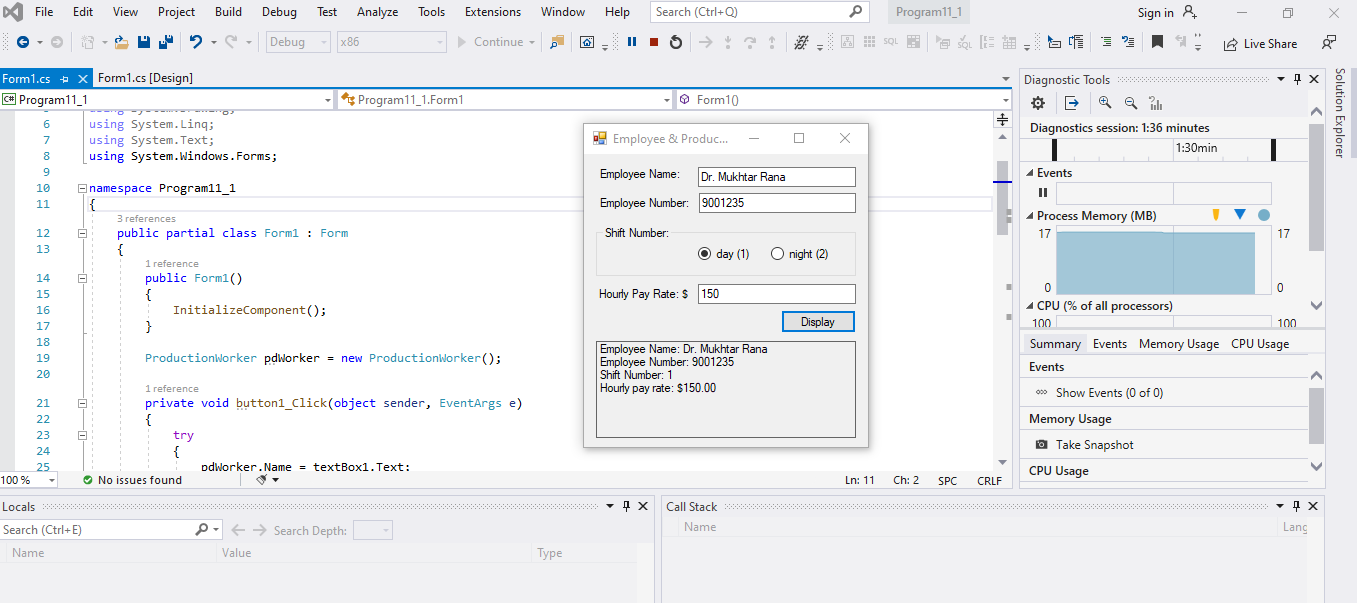Switch to the Form1.cs [Design] tab
Viewport: 1357px width, 603px height.
click(145, 78)
